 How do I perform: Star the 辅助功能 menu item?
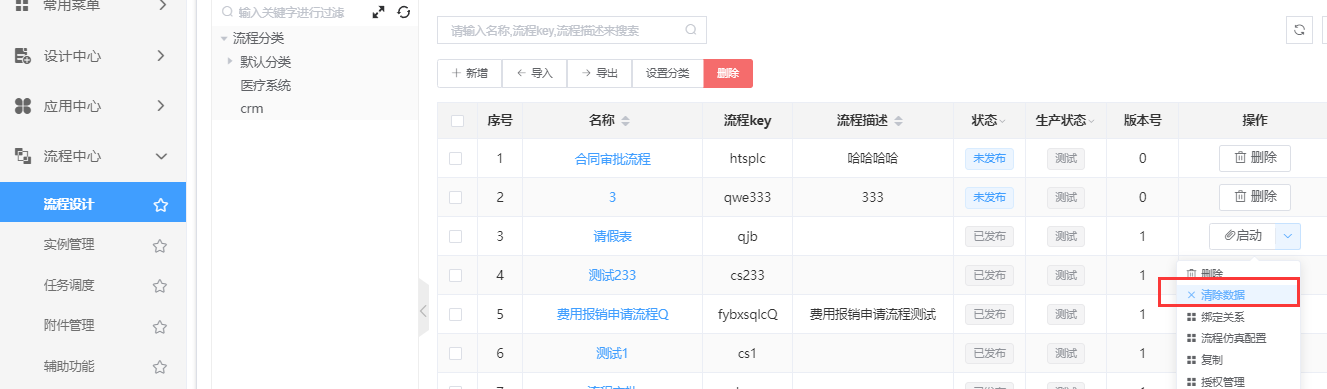[x=160, y=366]
